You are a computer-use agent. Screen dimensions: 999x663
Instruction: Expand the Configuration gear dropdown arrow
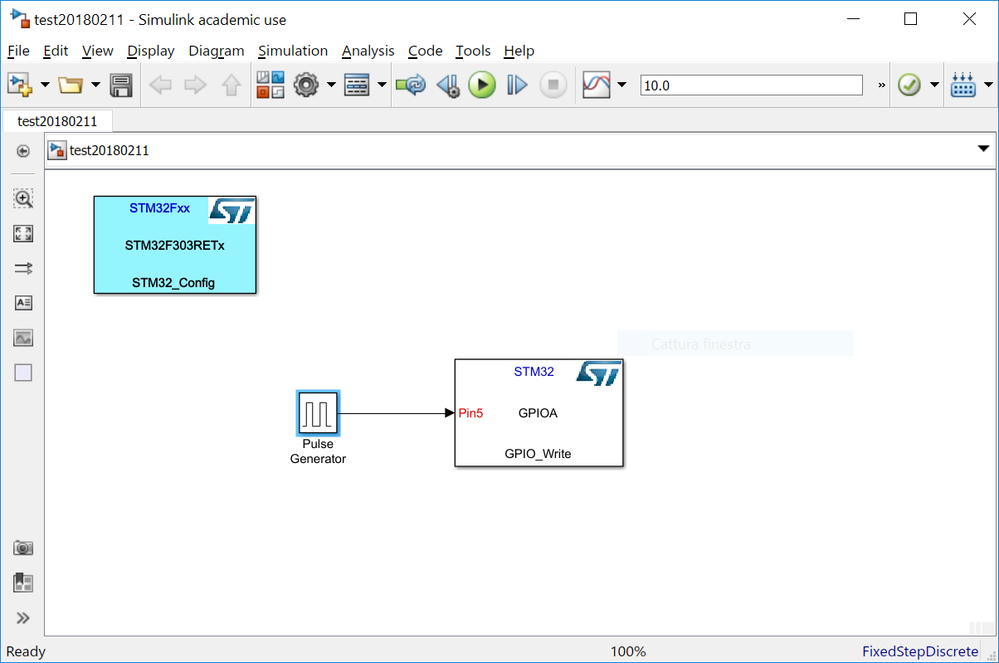tap(331, 85)
